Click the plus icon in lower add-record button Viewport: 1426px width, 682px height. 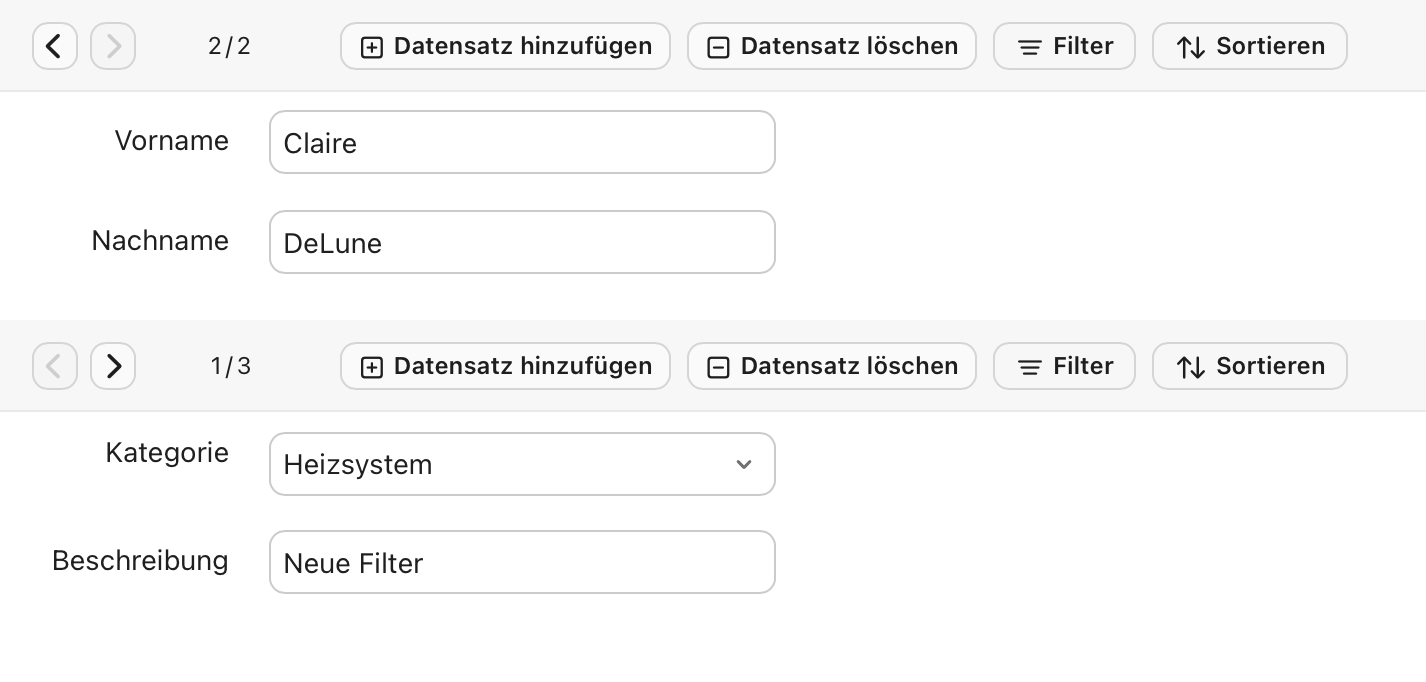372,368
